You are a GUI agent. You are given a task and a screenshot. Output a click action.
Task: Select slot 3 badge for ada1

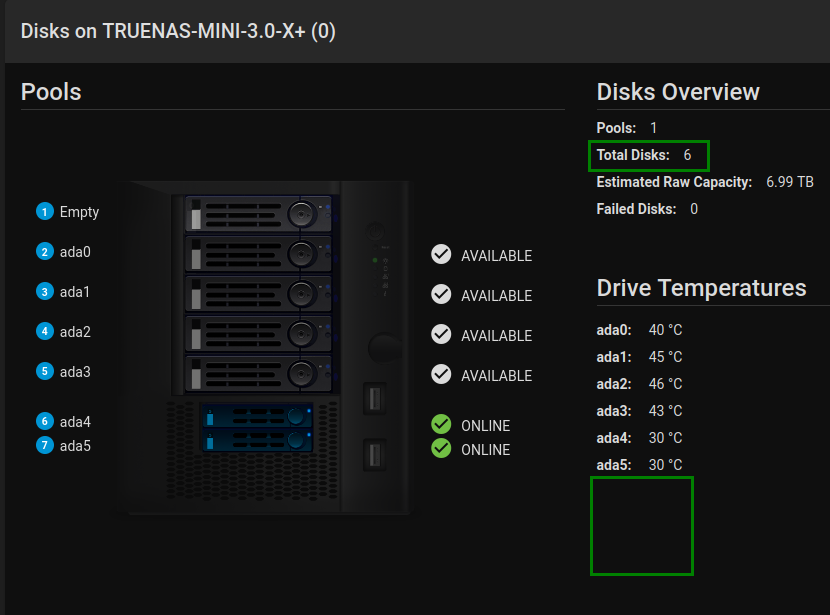[x=45, y=292]
